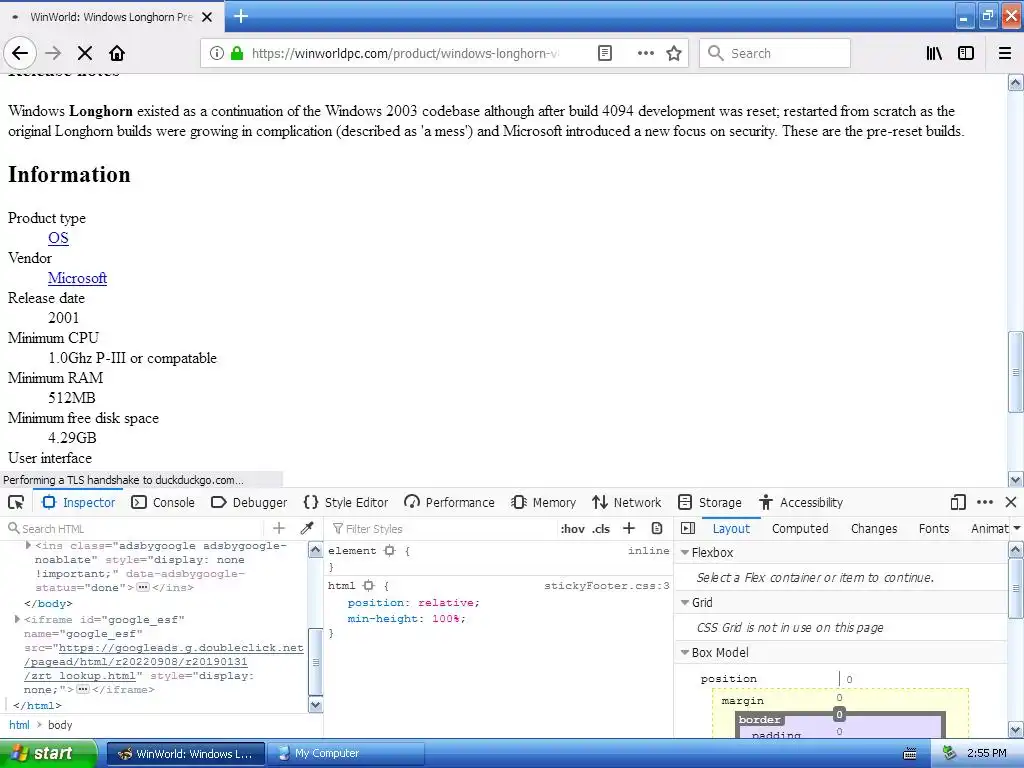The width and height of the screenshot is (1024, 768).
Task: Select the Fonts sidebar tab
Action: (934, 528)
